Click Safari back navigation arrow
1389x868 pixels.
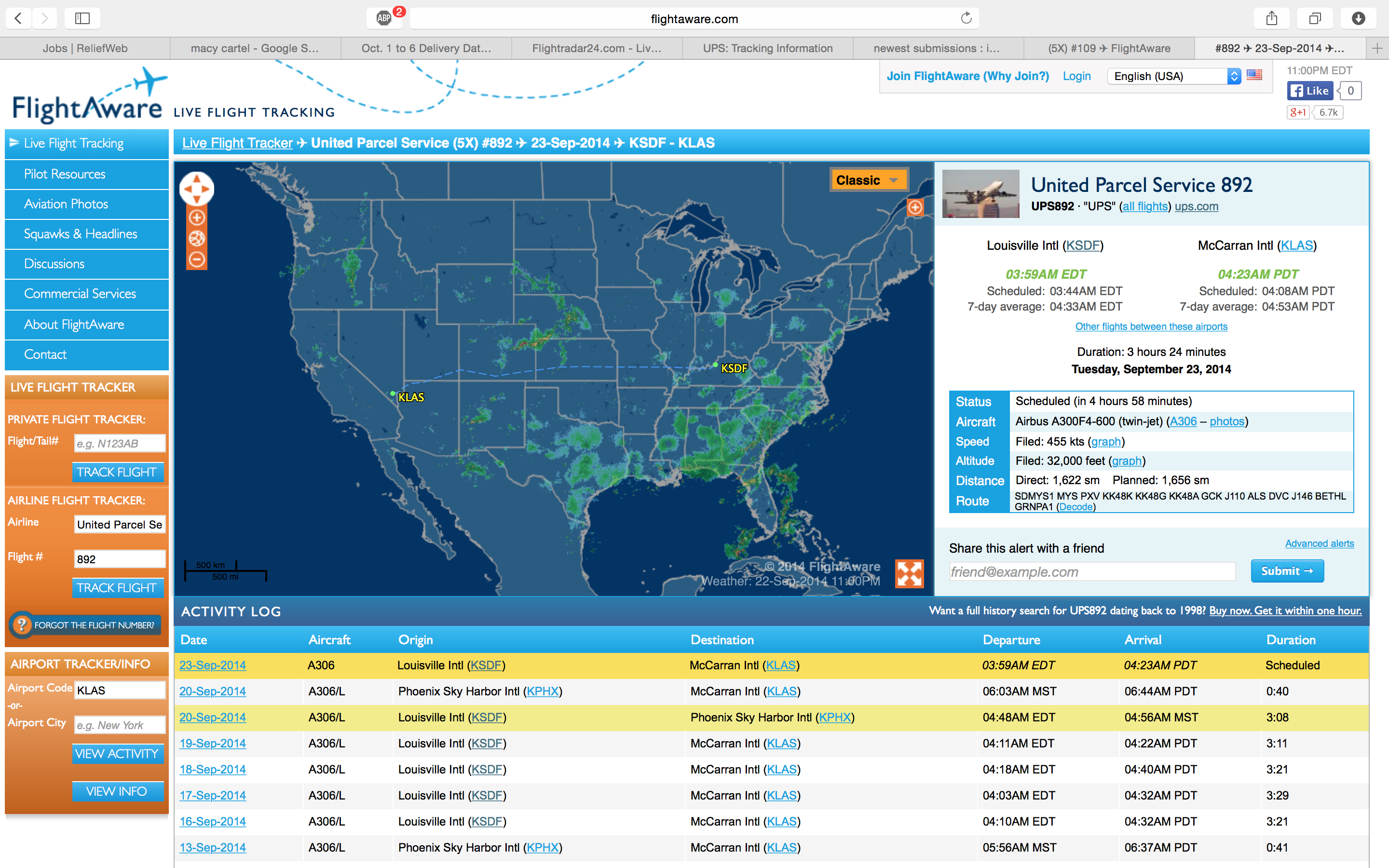18,18
